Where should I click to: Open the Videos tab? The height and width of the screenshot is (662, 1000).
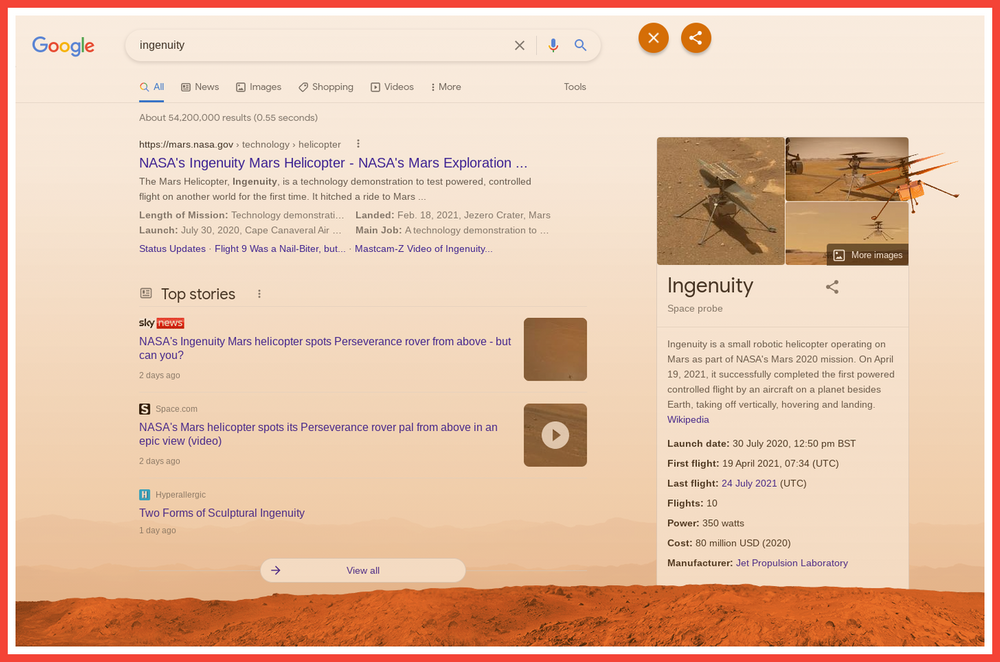pos(392,87)
